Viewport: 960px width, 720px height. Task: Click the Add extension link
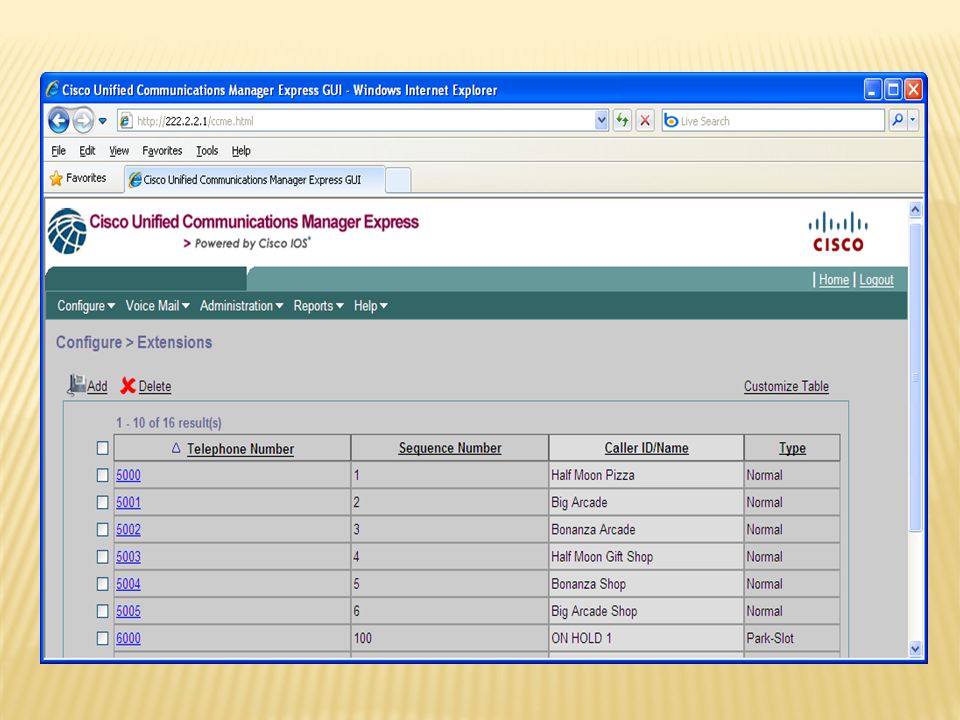(97, 386)
